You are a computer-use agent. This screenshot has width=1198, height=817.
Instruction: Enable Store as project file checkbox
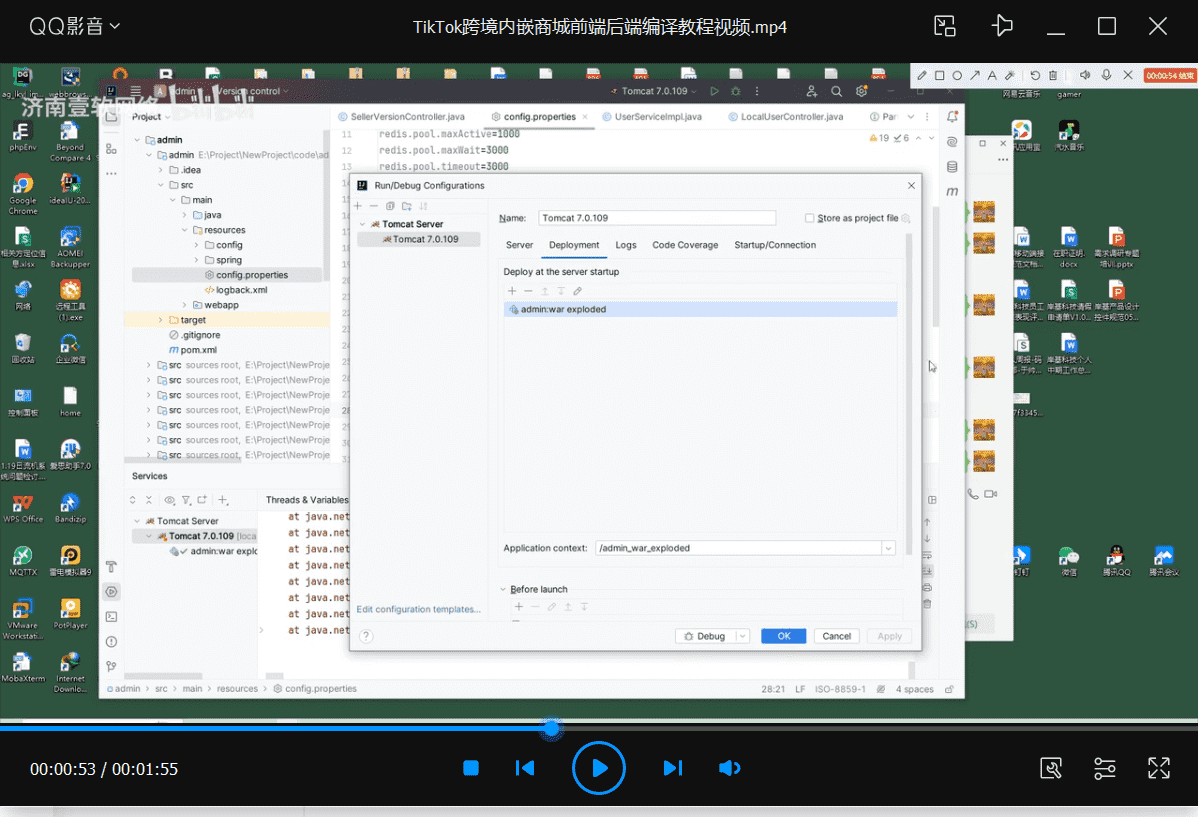click(809, 218)
